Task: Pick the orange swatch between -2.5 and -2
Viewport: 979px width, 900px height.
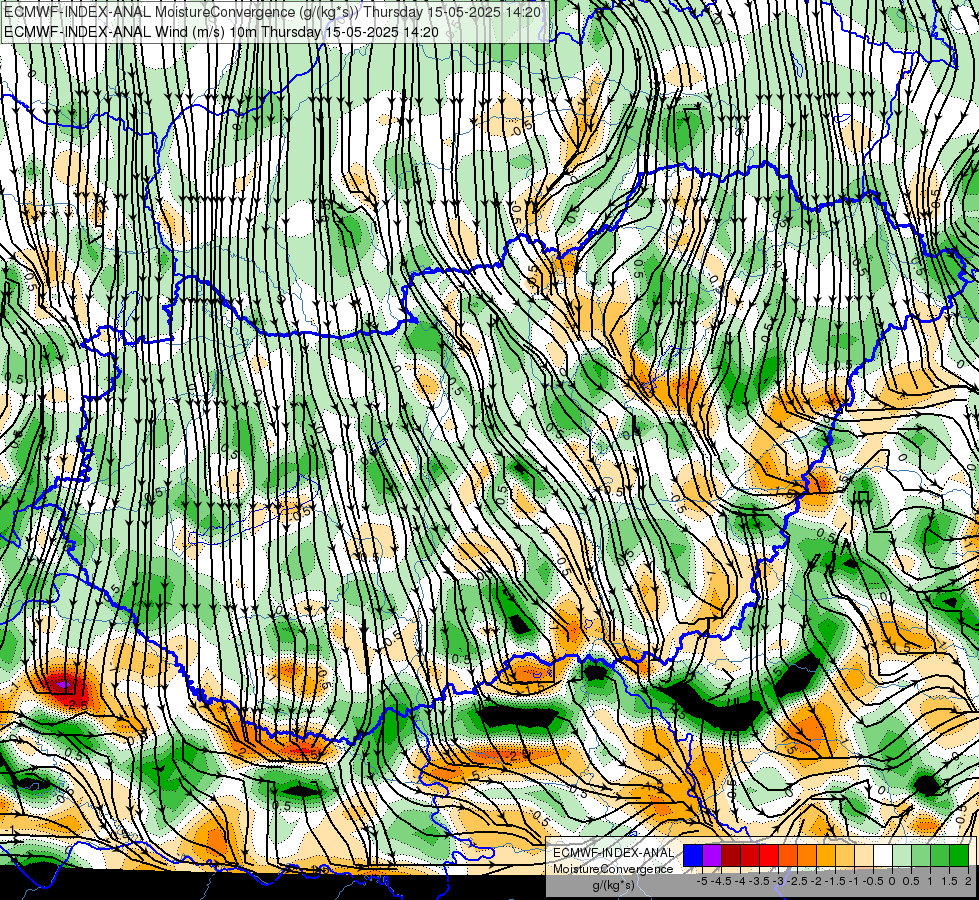Action: point(807,856)
